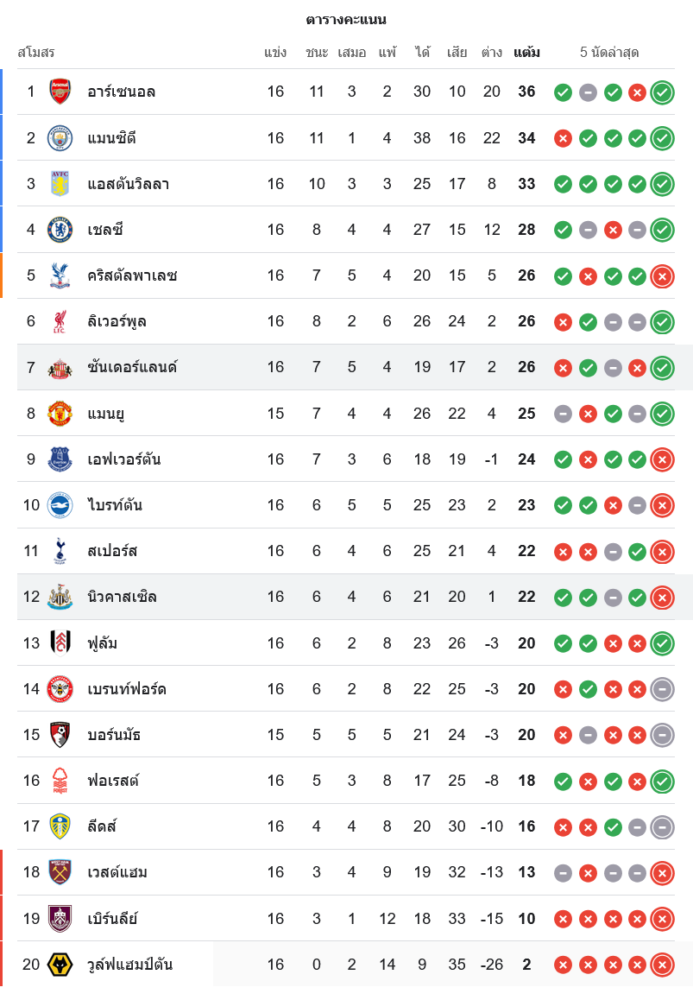
Task: Open the เอฟเวอร์ตัน team link
Action: 124,460
